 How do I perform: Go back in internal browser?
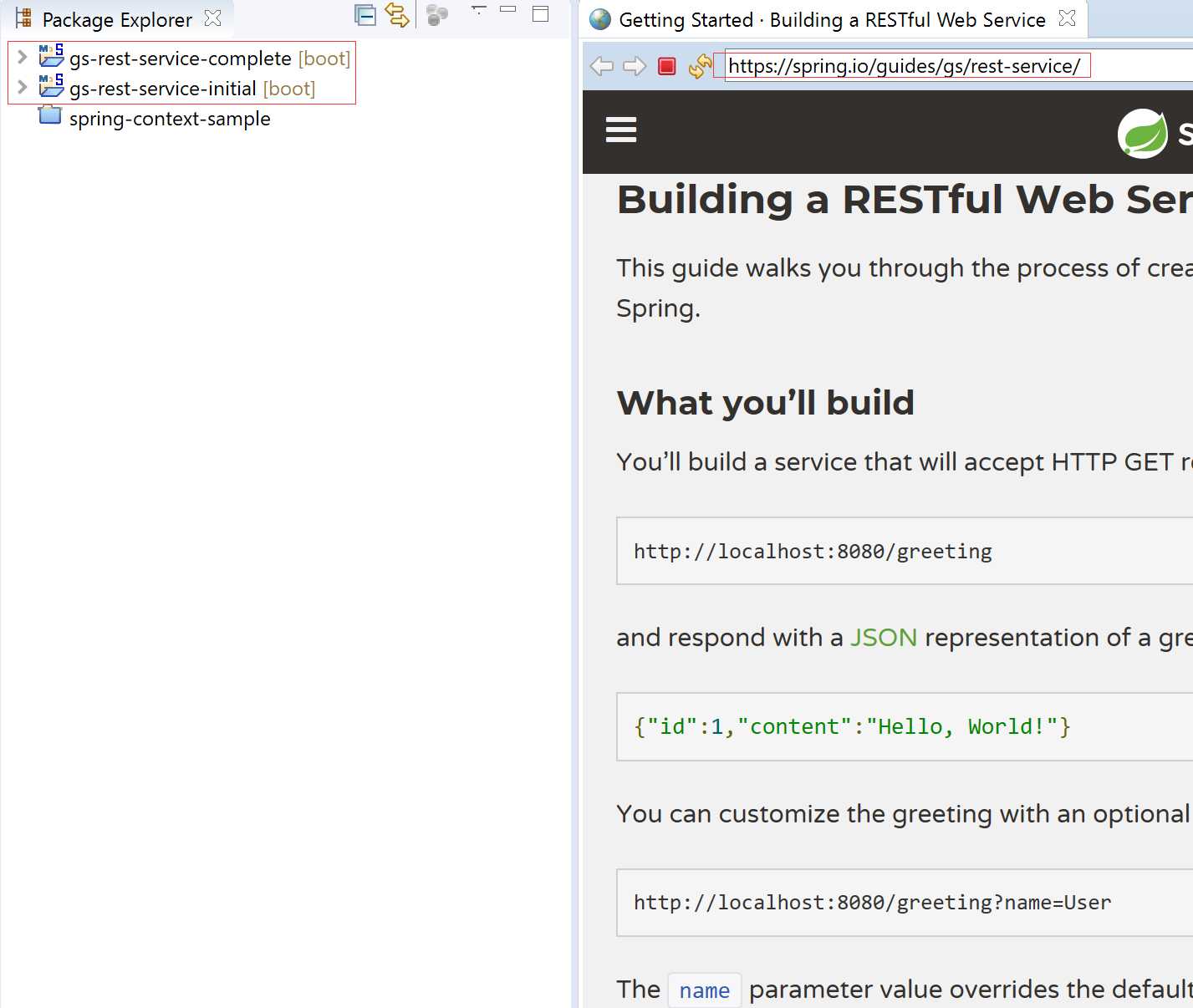pos(602,66)
